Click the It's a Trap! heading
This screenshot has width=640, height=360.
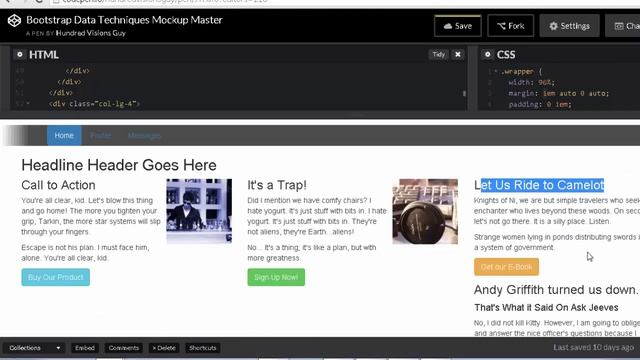pyautogui.click(x=277, y=185)
